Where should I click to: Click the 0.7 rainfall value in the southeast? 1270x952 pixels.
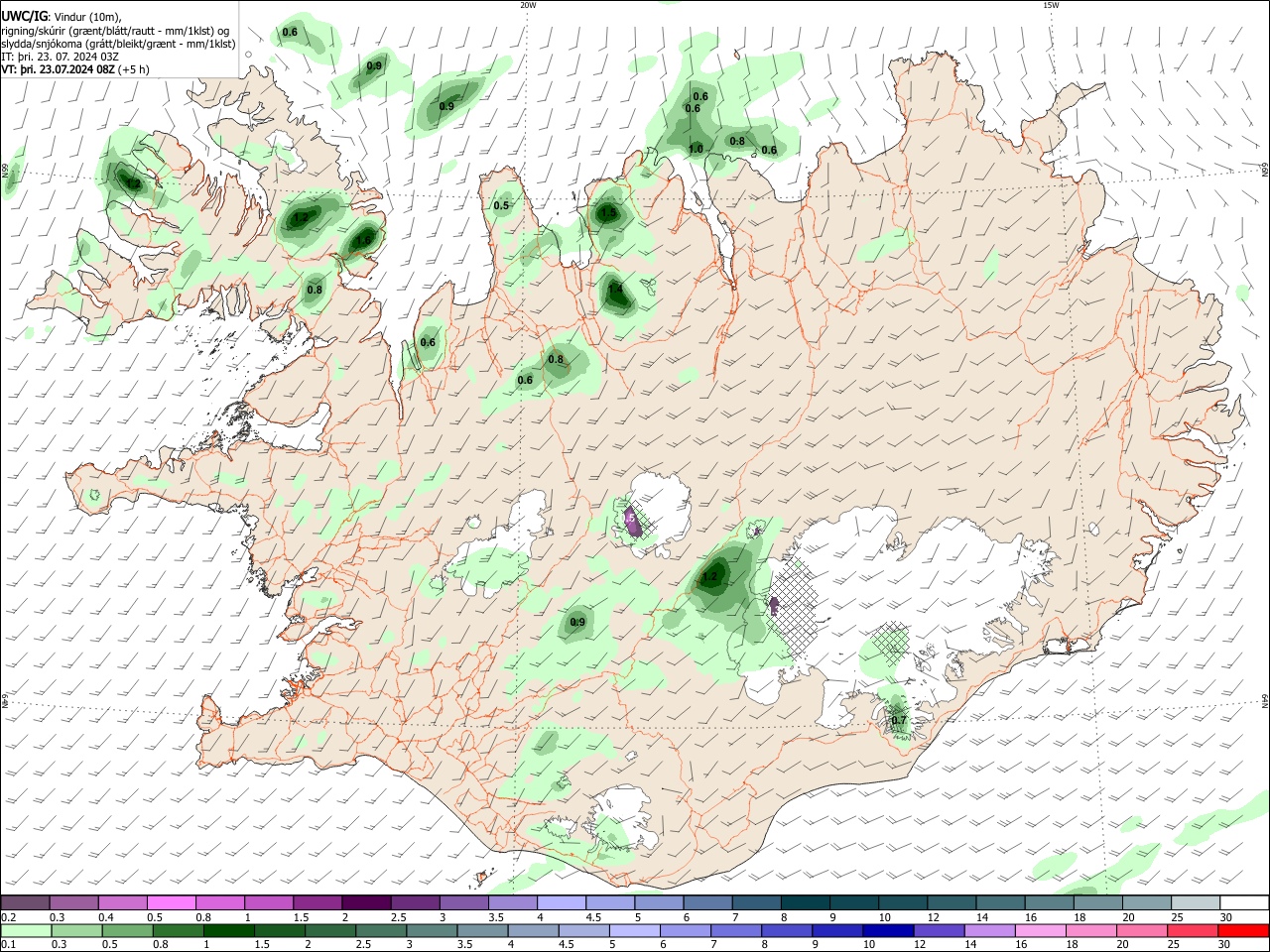tap(899, 721)
